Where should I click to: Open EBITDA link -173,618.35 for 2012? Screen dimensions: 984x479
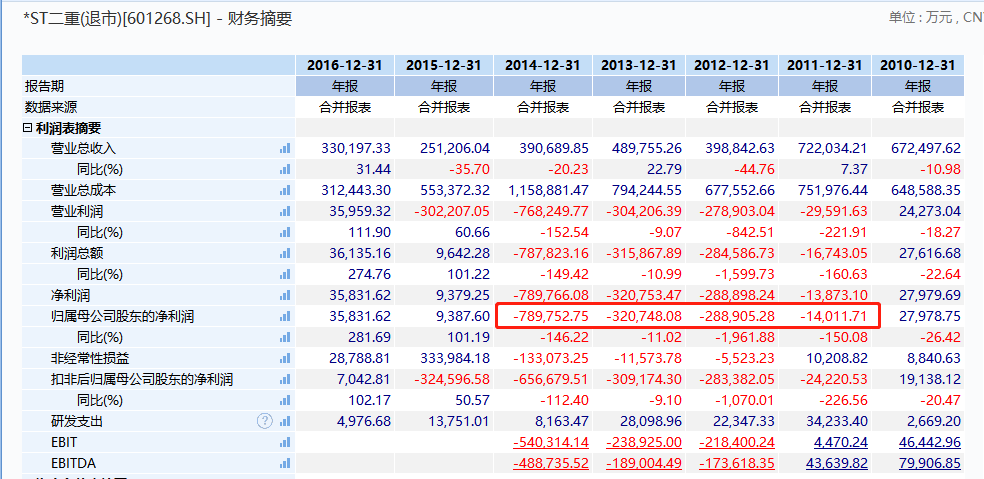coord(737,463)
